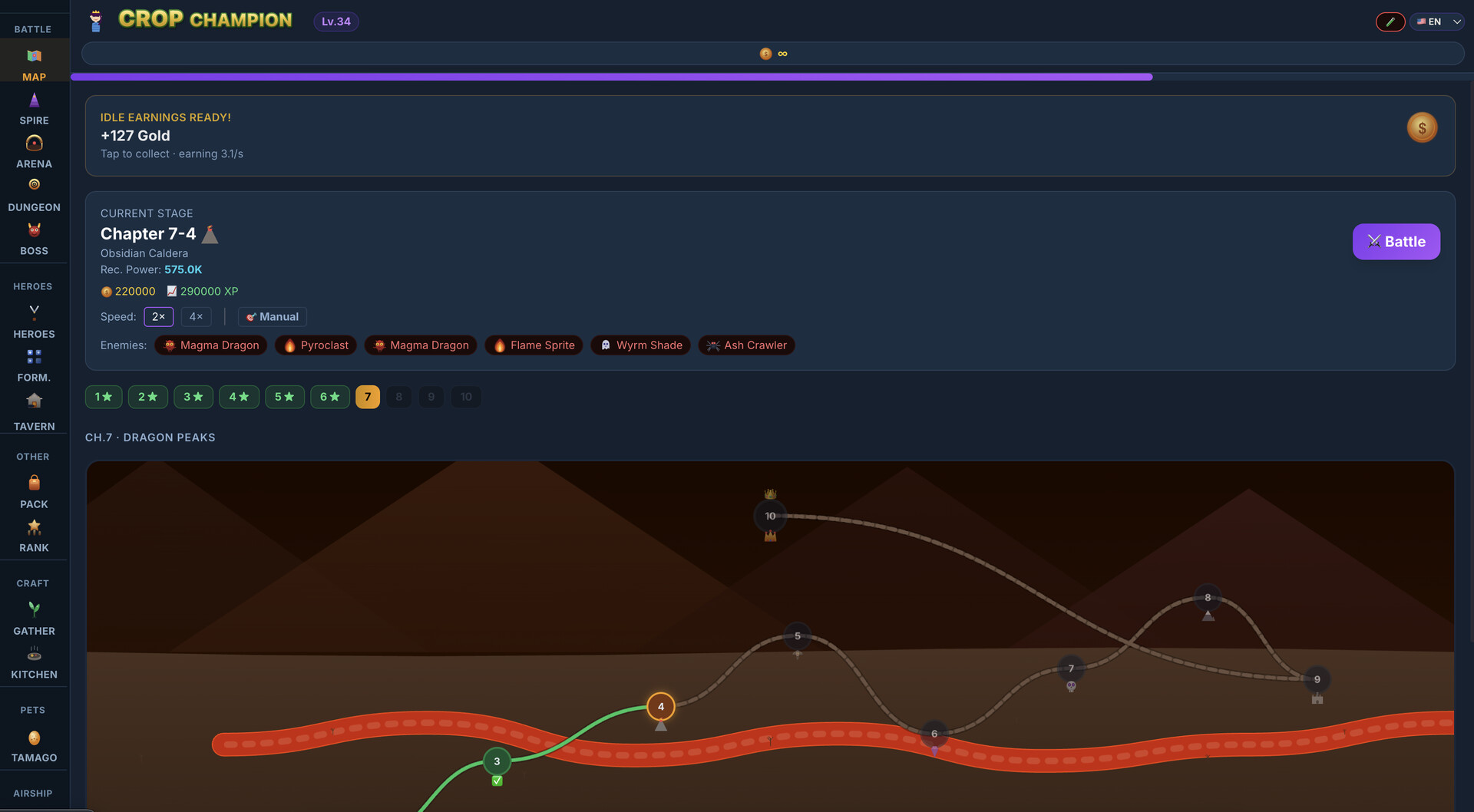The width and height of the screenshot is (1474, 812).
Task: Collect idle earnings gold coin
Action: coord(1421,128)
